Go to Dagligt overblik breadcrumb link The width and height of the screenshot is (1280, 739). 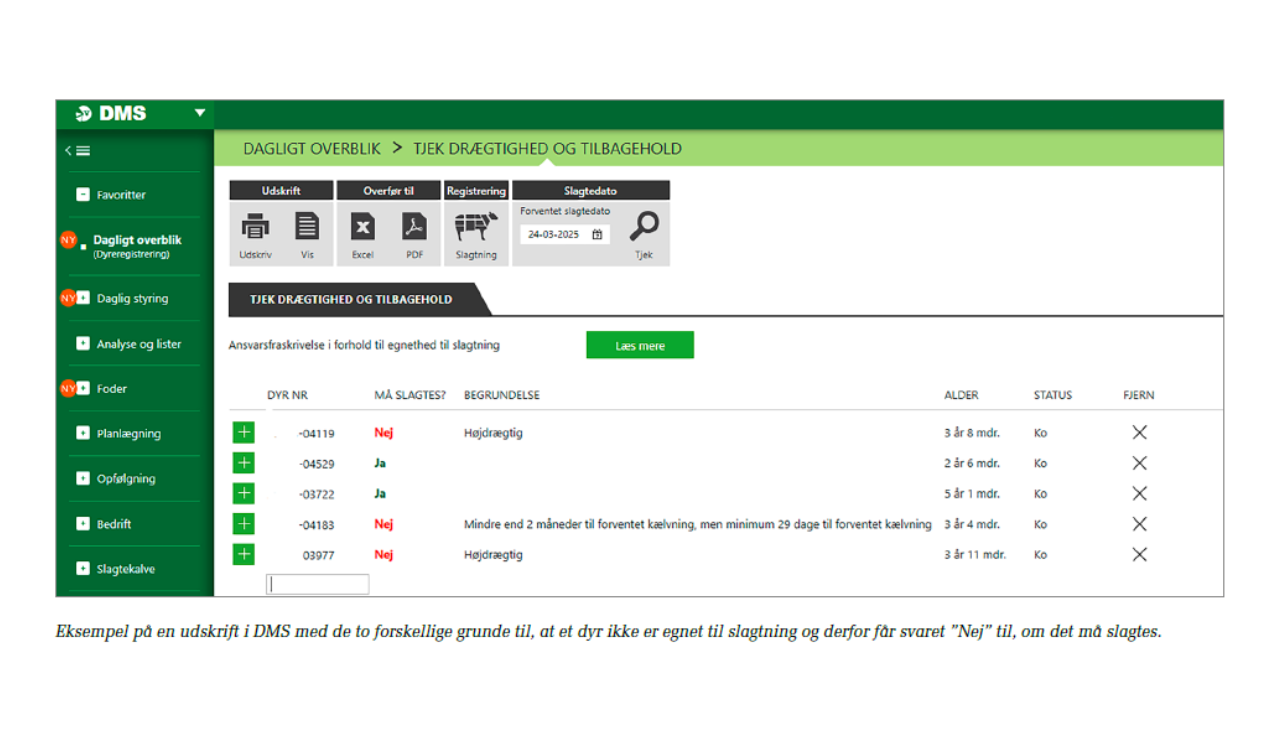pyautogui.click(x=312, y=148)
